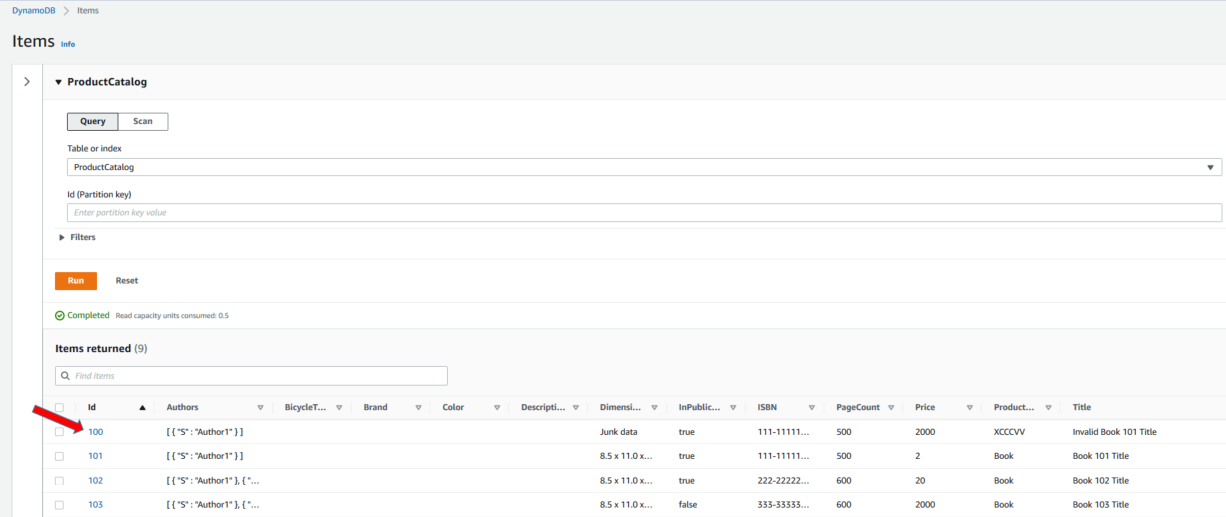Viewport: 1226px width, 517px height.
Task: Click 'Junk data' dimensions cell
Action: (x=618, y=432)
